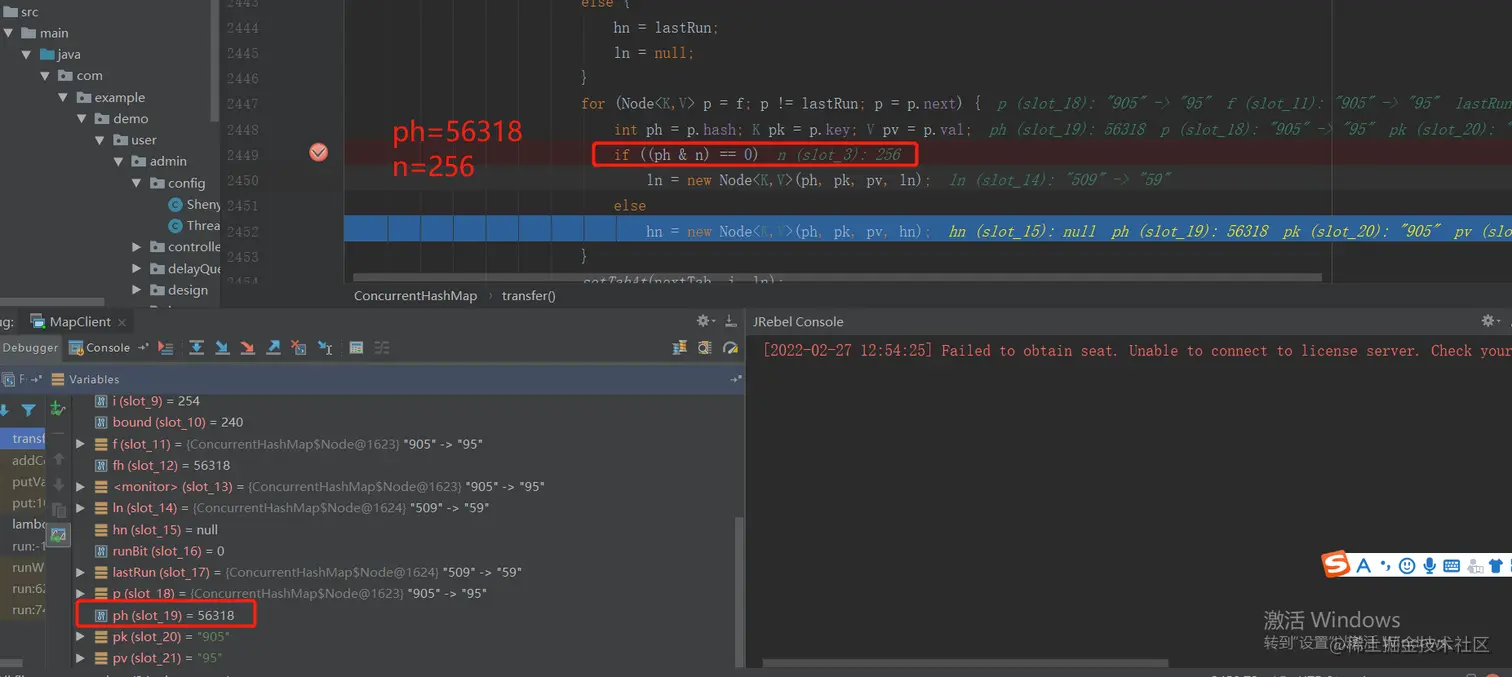Select the bound (slot_10) = 240 variable
The image size is (1512, 677).
168,422
